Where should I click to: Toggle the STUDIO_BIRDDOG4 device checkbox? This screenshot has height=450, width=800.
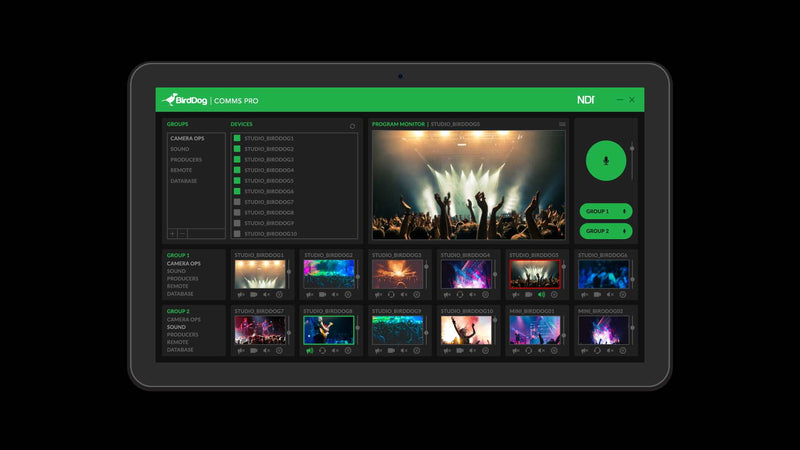coord(237,170)
